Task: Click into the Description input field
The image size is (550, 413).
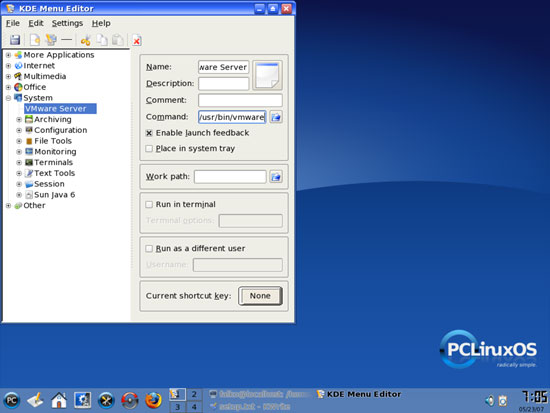Action: pos(223,84)
